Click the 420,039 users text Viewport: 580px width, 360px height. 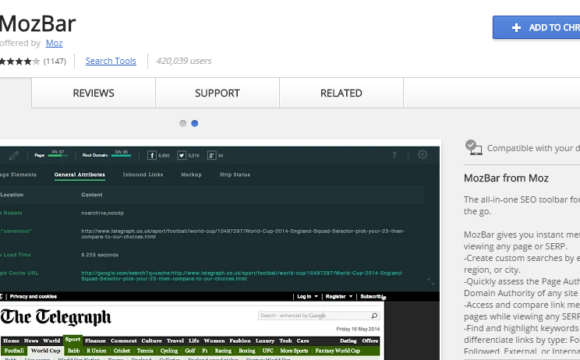click(x=183, y=61)
